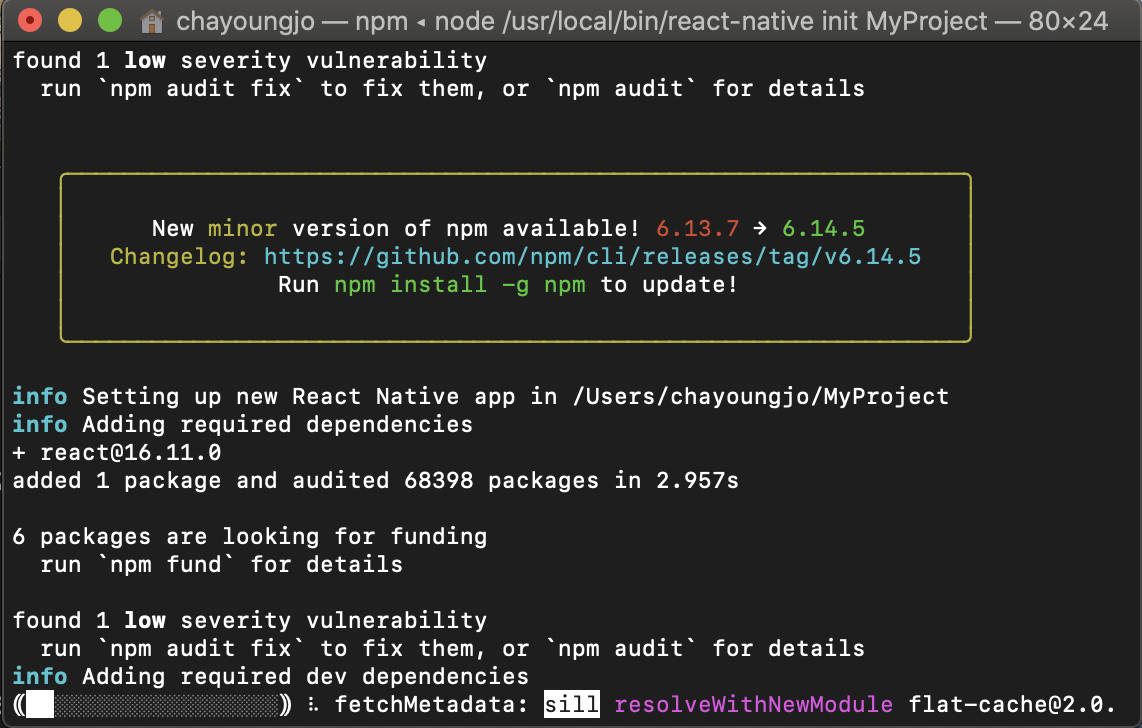Screen dimensions: 1142x728
Task: Click the 'run `npm fund` for details' line
Action: (x=221, y=564)
